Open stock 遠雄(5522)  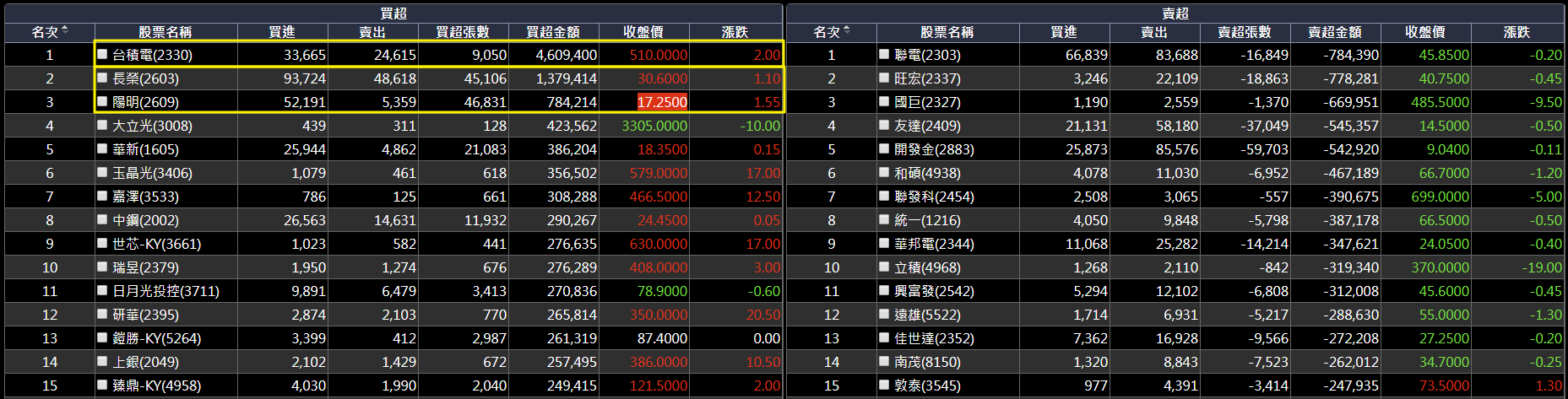coord(927,315)
